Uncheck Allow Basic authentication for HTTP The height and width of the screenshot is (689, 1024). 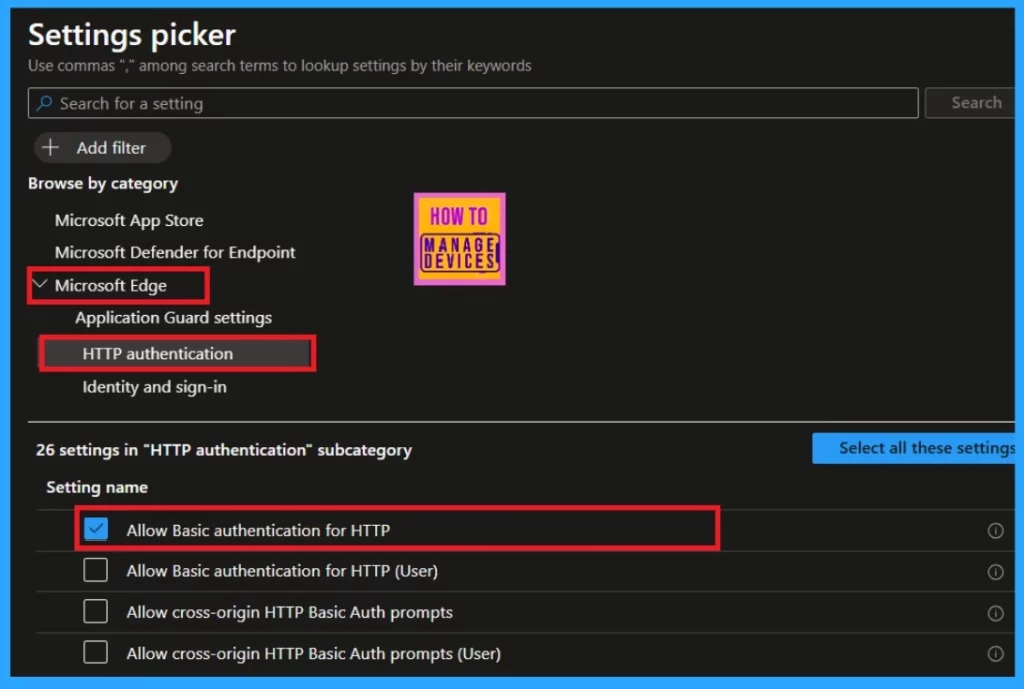tap(96, 529)
